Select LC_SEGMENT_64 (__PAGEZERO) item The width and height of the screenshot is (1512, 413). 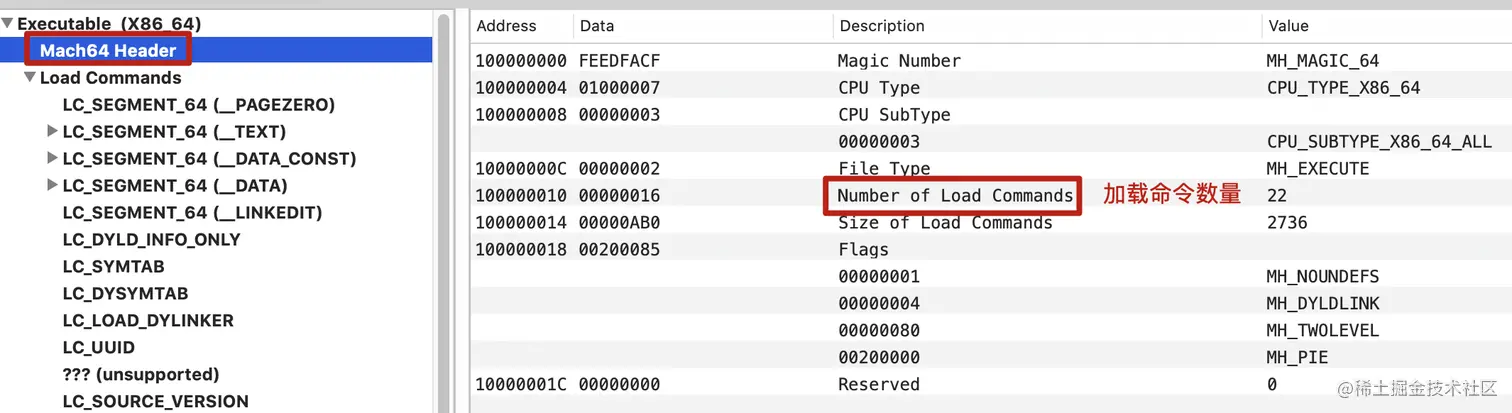pos(198,104)
